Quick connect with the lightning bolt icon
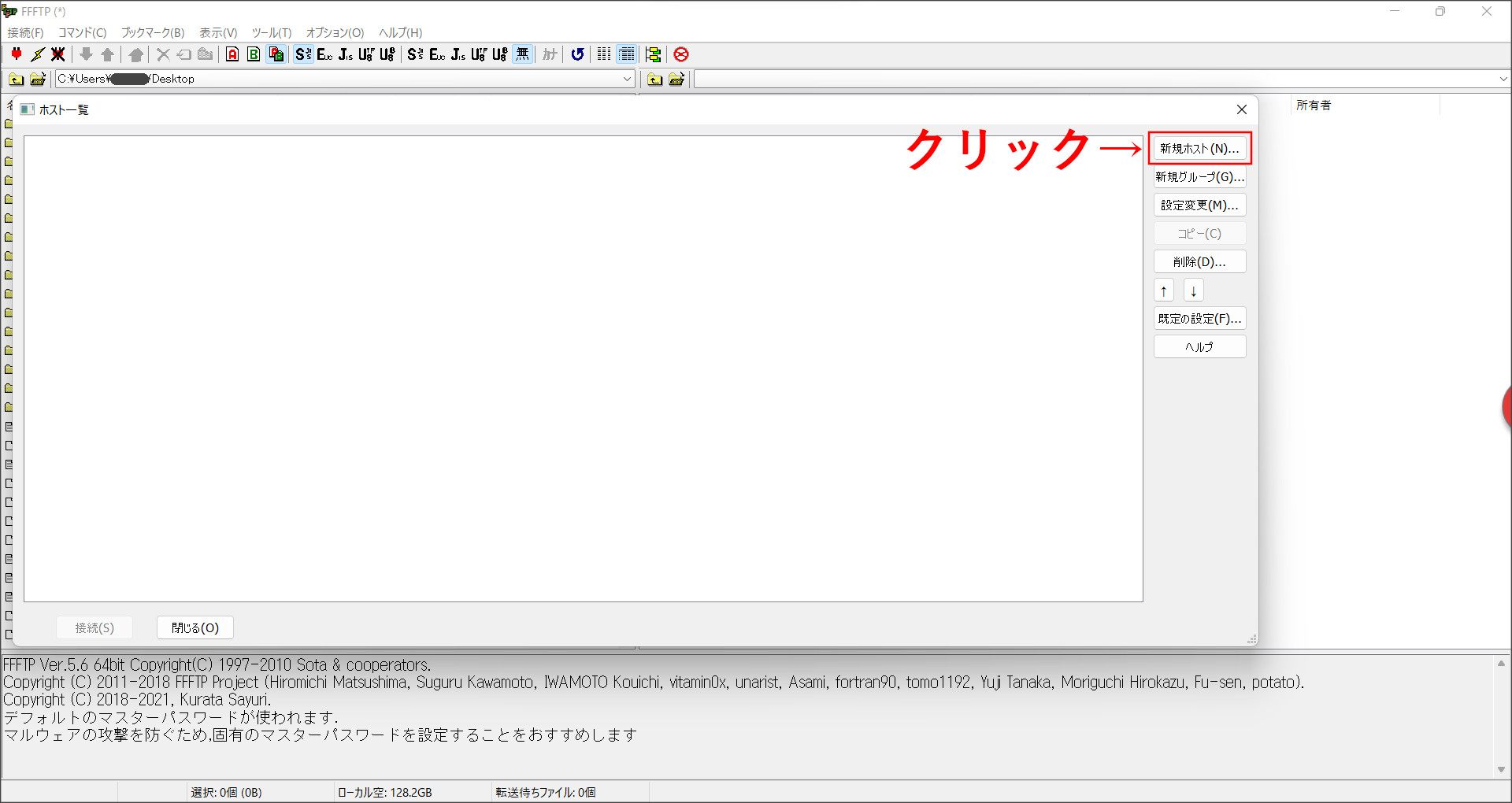This screenshot has width=1512, height=803. click(37, 54)
